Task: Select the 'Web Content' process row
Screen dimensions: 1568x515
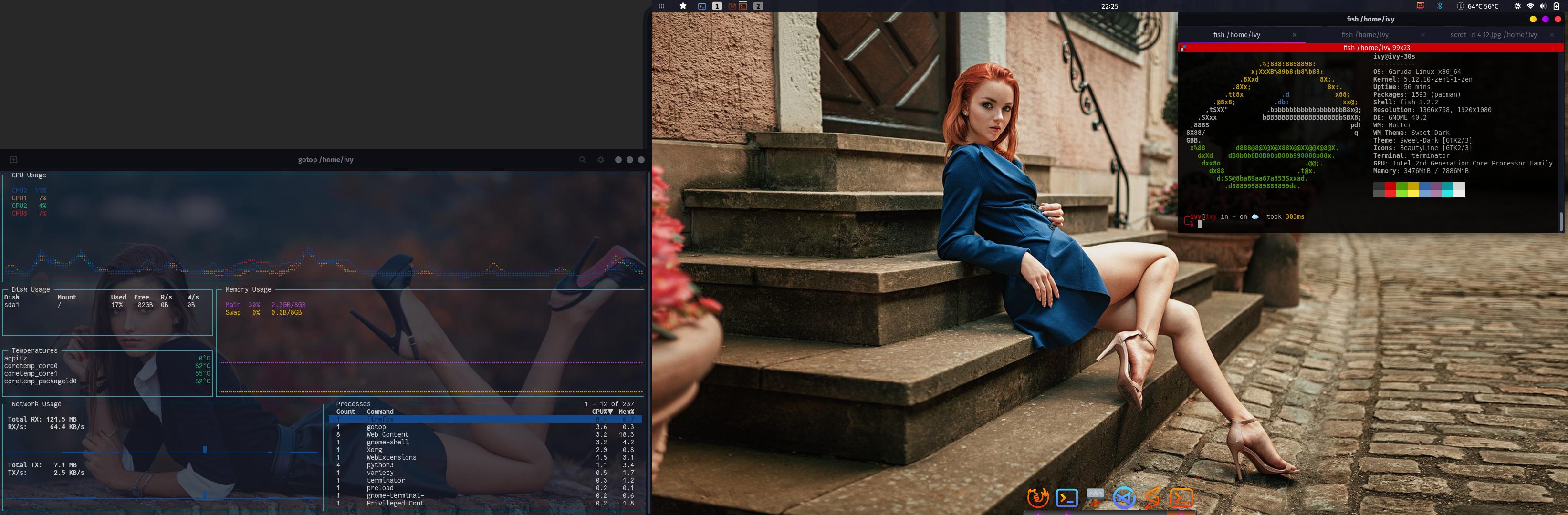Action: (485, 435)
